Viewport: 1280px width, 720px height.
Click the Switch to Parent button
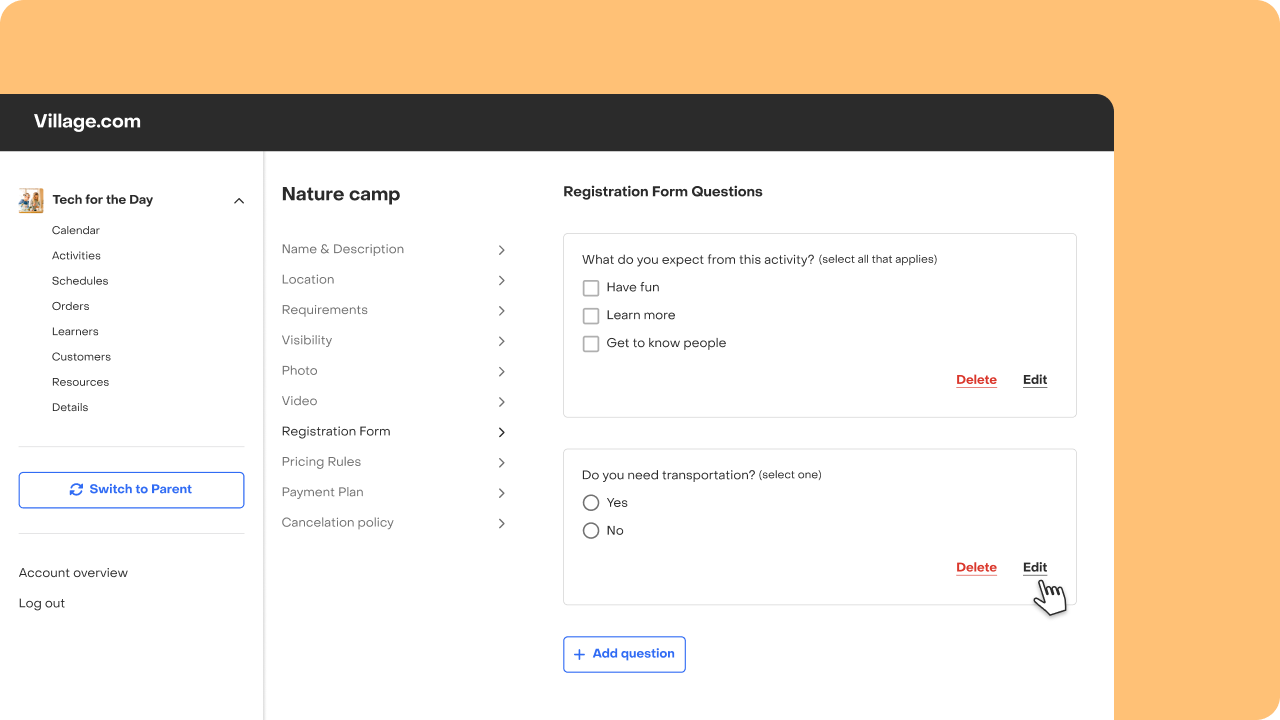[131, 490]
